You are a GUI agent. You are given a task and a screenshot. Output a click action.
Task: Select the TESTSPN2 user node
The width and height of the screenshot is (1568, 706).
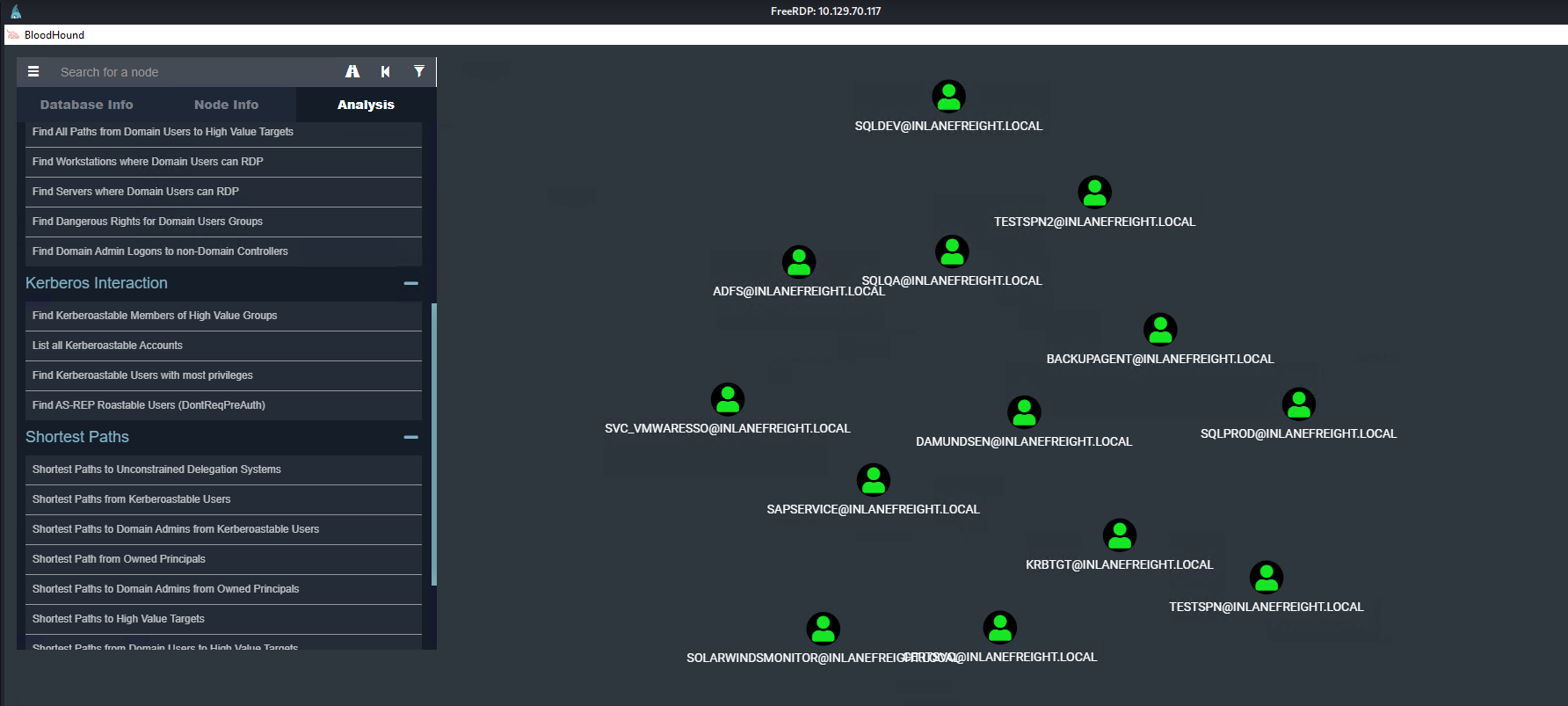(x=1094, y=192)
